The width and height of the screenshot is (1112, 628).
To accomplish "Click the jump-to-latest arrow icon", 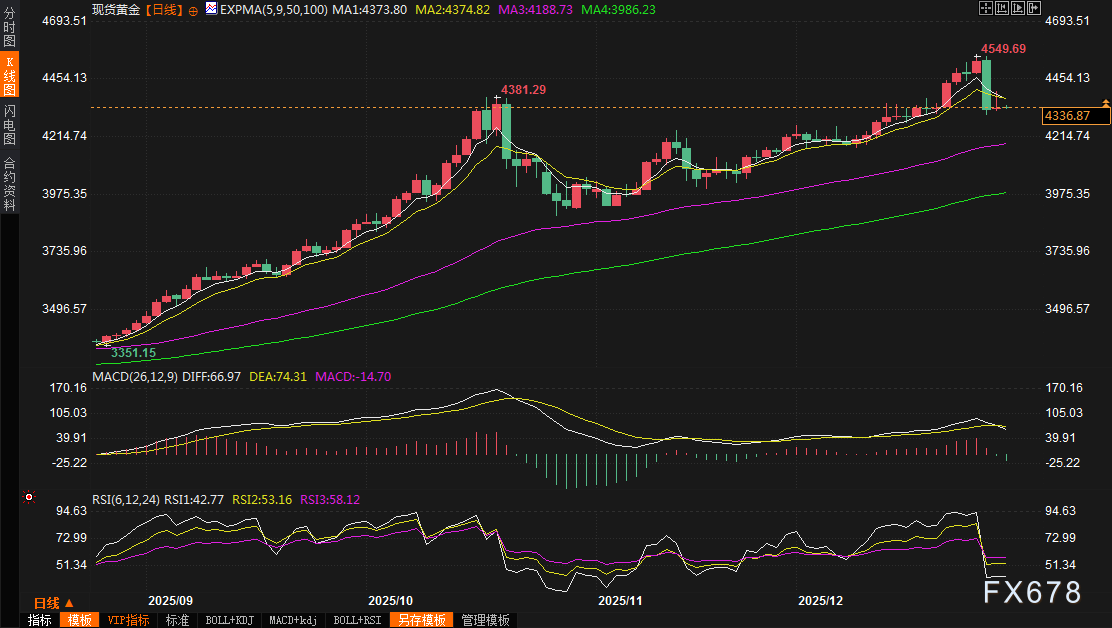I will [1036, 8].
